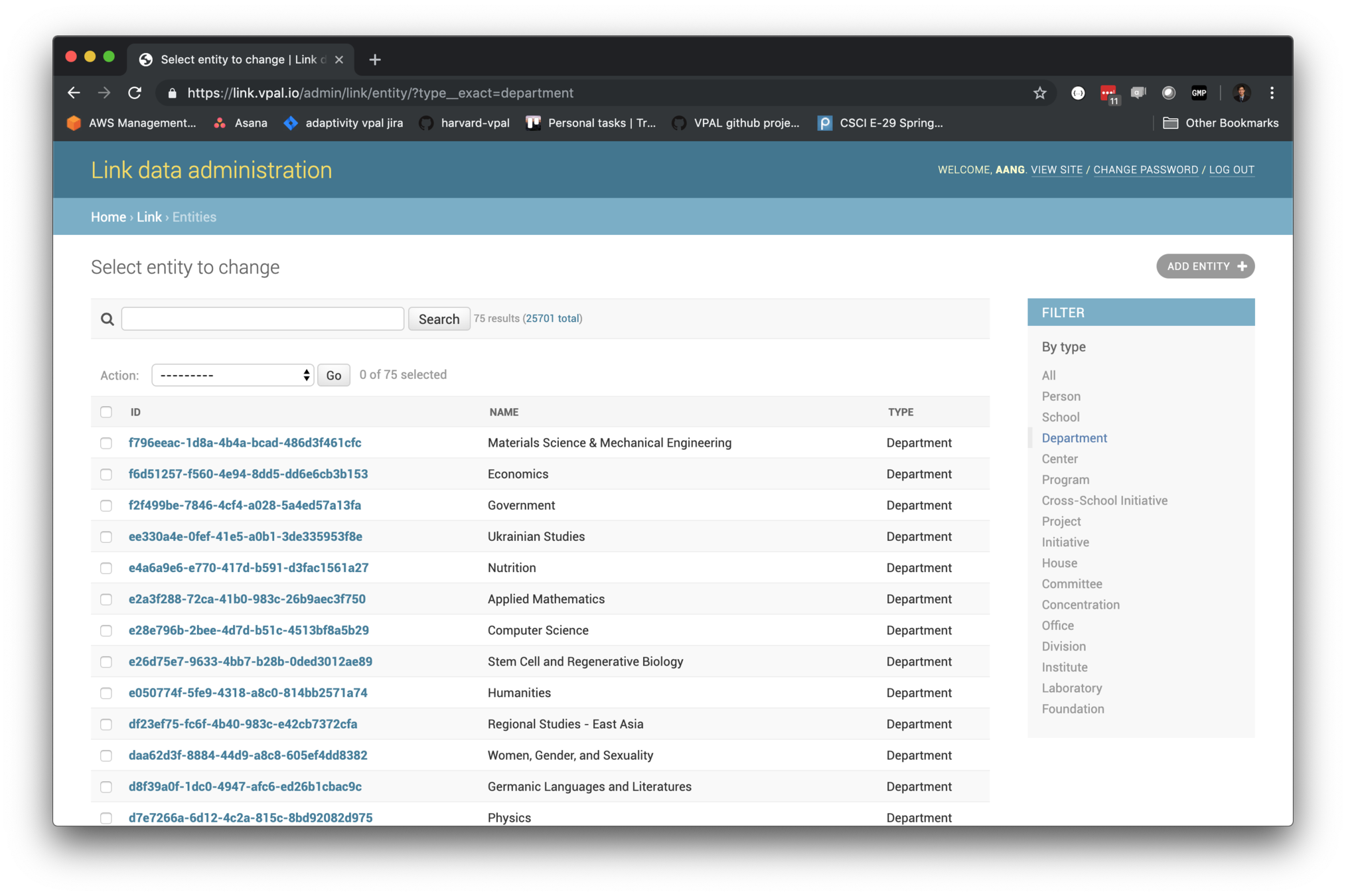
Task: Click the red extension icon with badge 11
Action: coord(1108,94)
